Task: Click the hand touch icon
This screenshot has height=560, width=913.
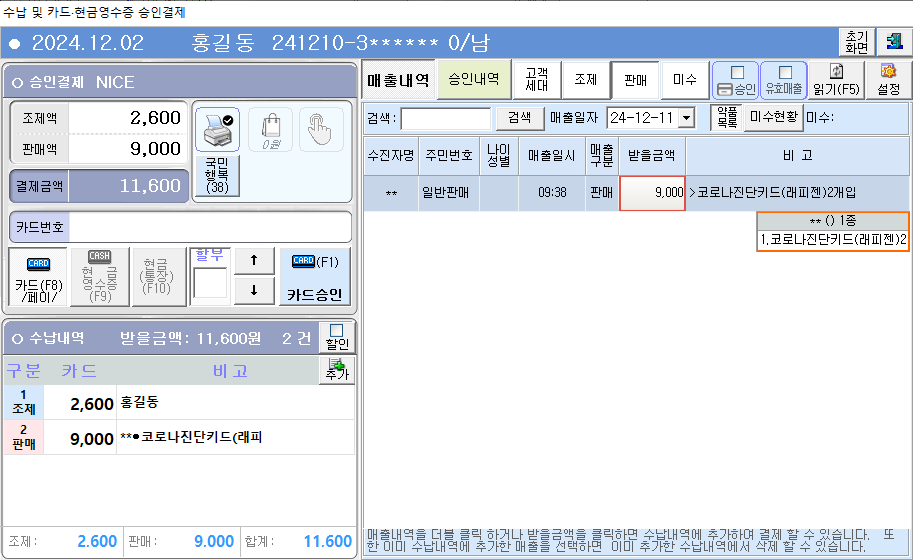Action: click(x=321, y=129)
